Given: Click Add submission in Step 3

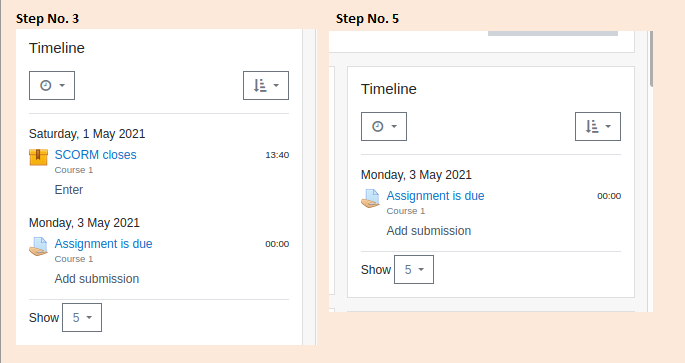Looking at the screenshot, I should (x=97, y=279).
